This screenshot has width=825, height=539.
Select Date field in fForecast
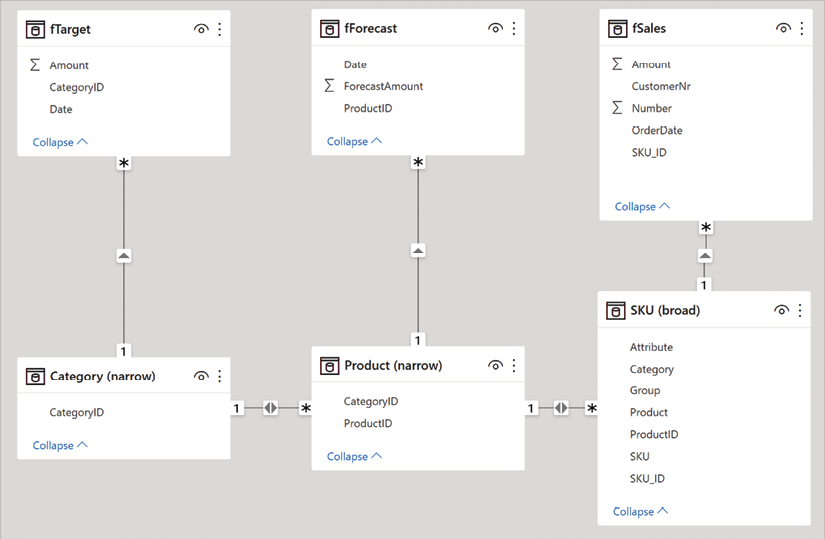355,64
